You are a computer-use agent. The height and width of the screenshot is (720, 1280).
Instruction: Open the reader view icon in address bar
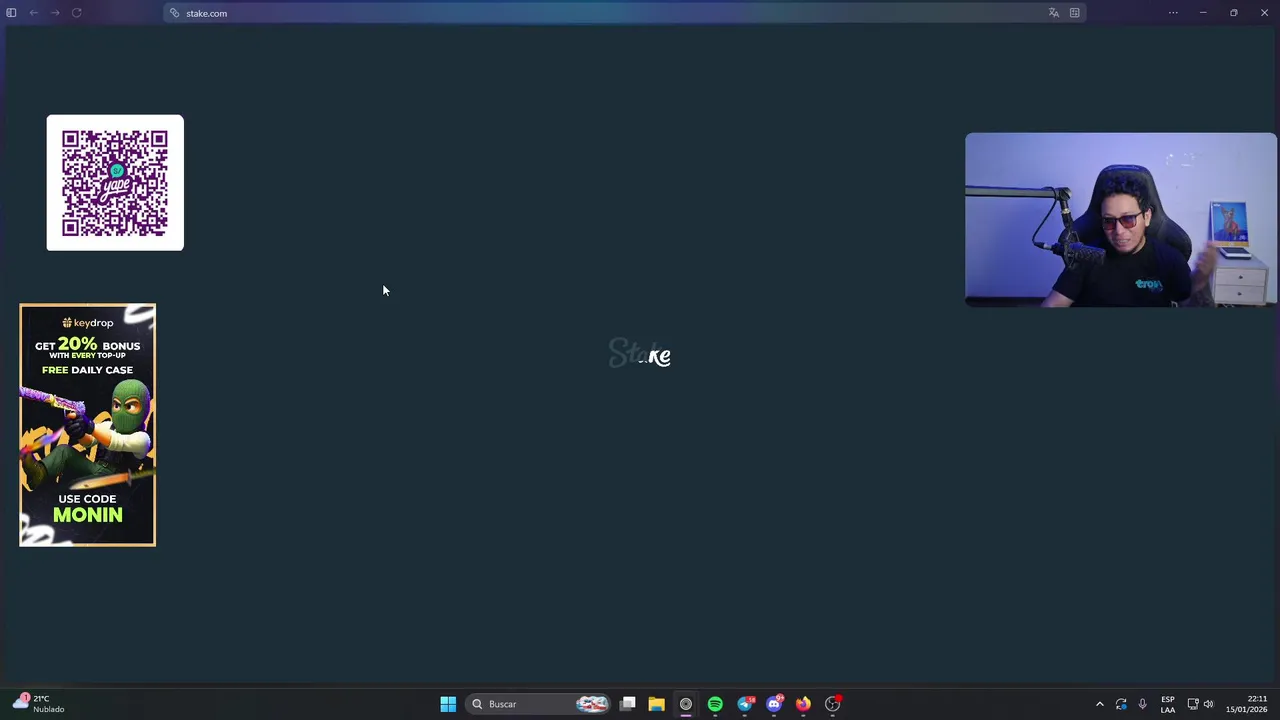tap(1074, 13)
